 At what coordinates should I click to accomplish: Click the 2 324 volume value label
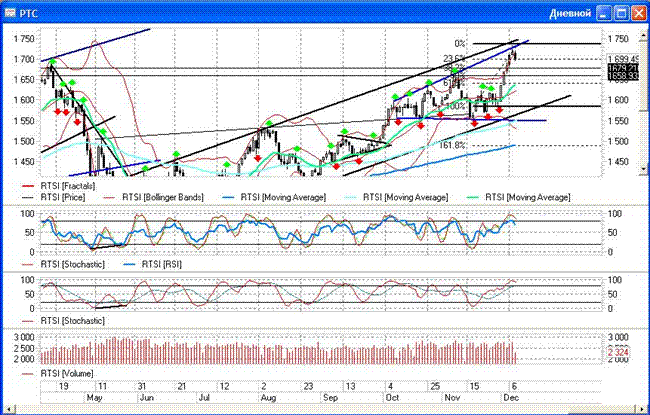(x=618, y=352)
